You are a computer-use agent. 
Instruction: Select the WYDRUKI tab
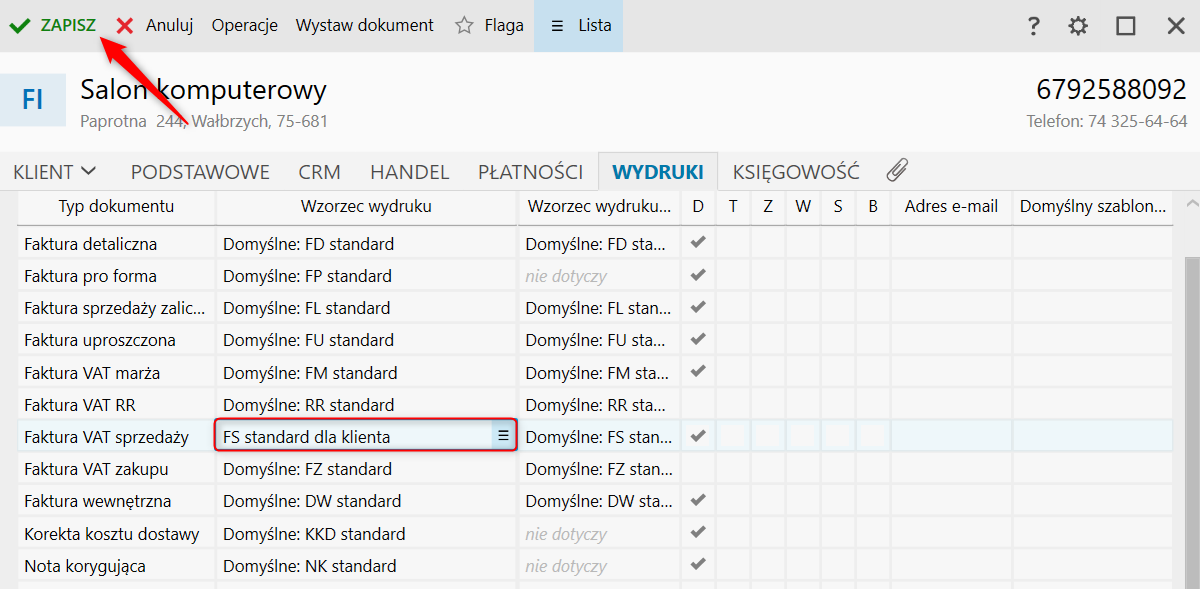pyautogui.click(x=658, y=172)
